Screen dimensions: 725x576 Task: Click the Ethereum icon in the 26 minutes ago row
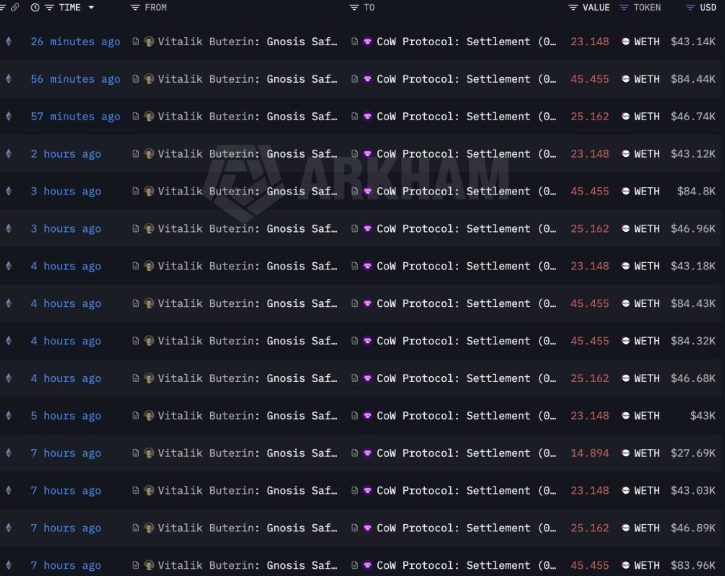tap(8, 41)
